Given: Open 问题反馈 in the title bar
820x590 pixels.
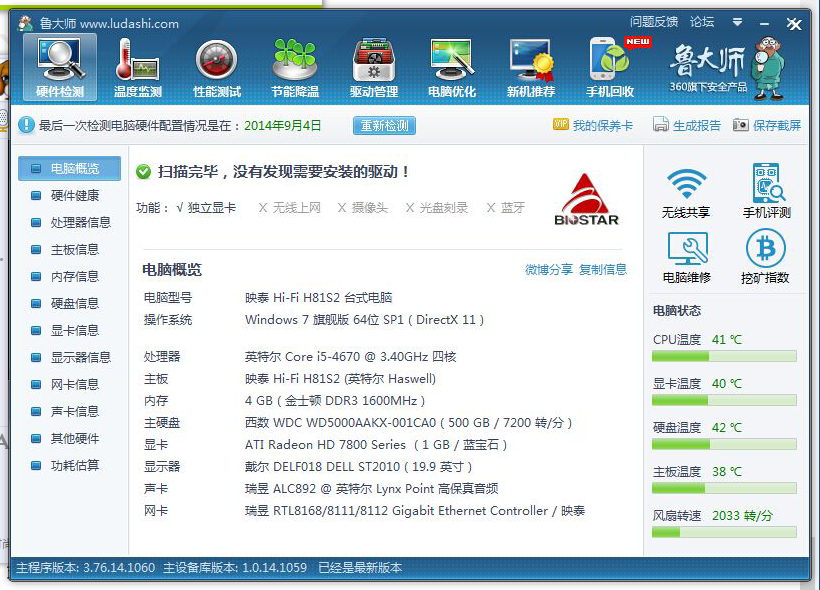Looking at the screenshot, I should click(x=654, y=22).
